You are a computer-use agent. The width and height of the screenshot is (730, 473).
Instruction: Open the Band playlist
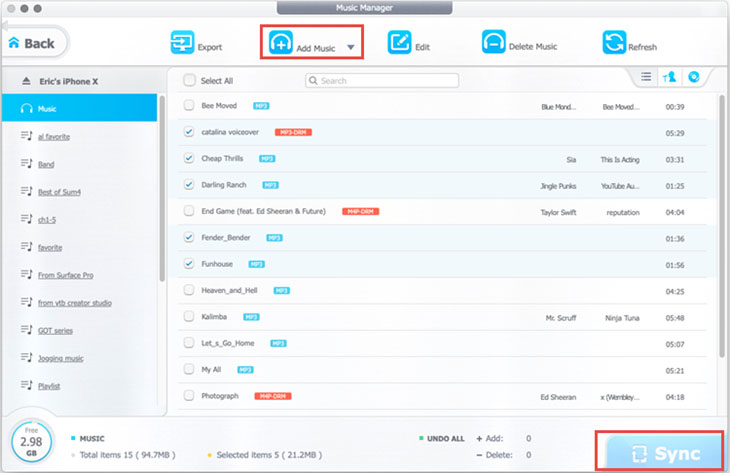coord(46,164)
